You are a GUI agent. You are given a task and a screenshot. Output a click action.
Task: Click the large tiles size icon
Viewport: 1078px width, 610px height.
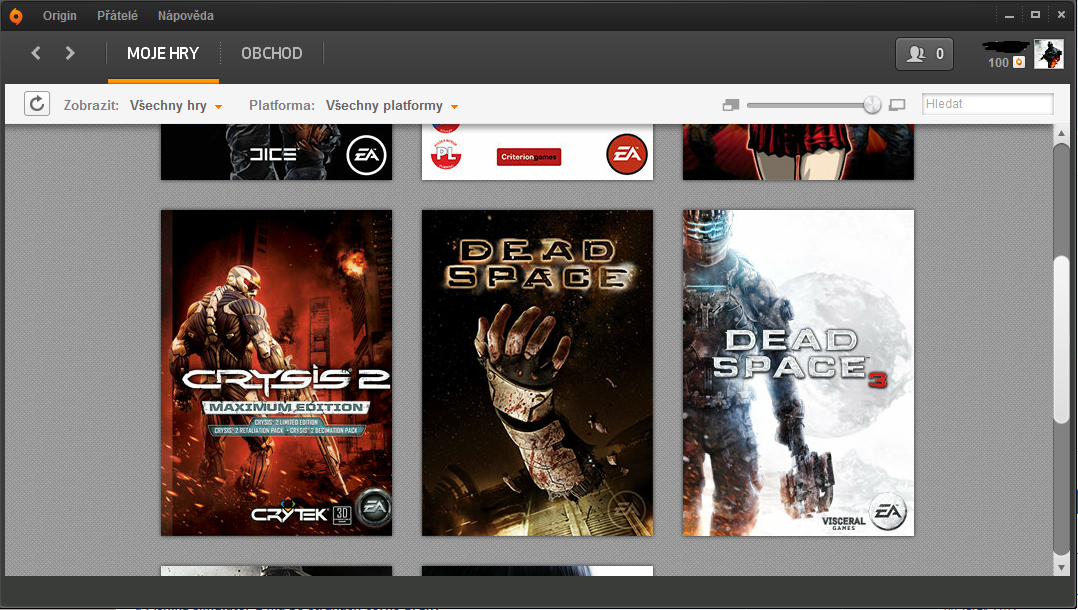(x=897, y=105)
